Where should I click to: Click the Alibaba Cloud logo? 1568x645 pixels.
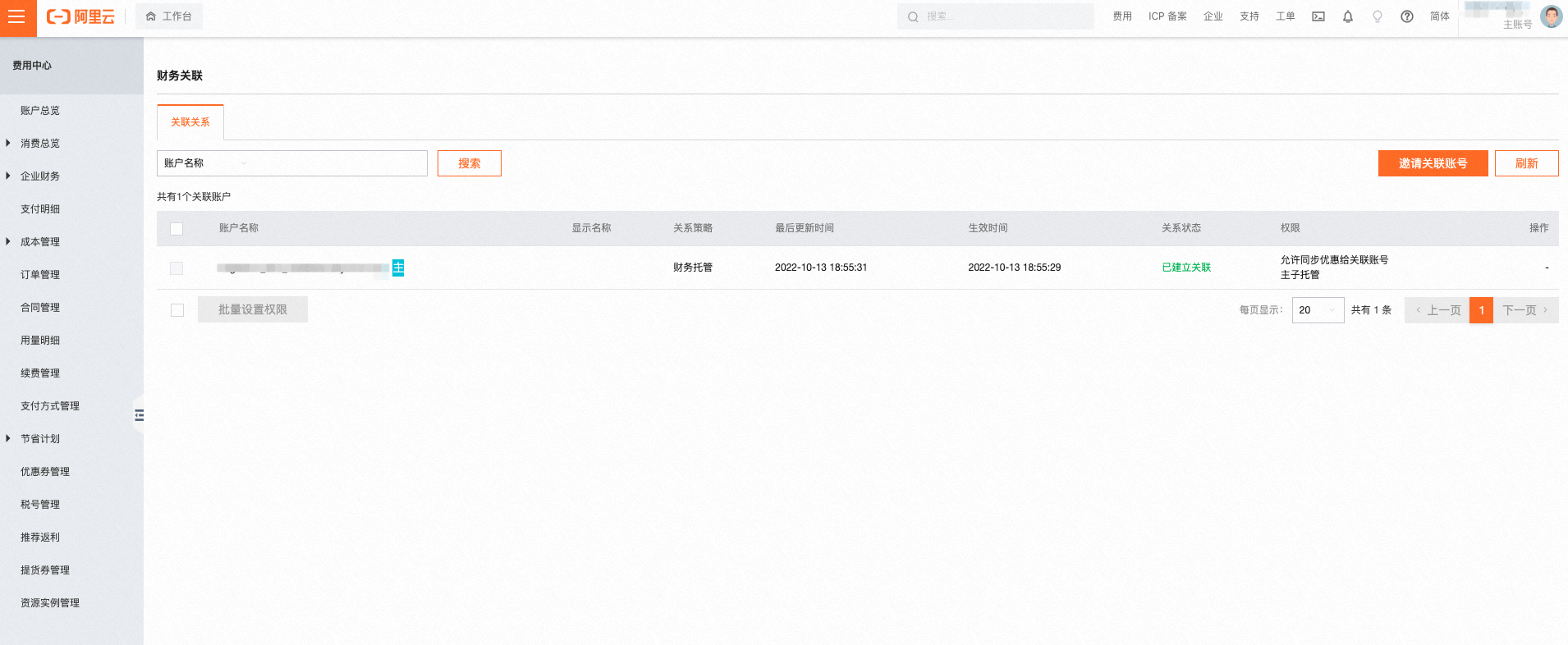click(80, 17)
